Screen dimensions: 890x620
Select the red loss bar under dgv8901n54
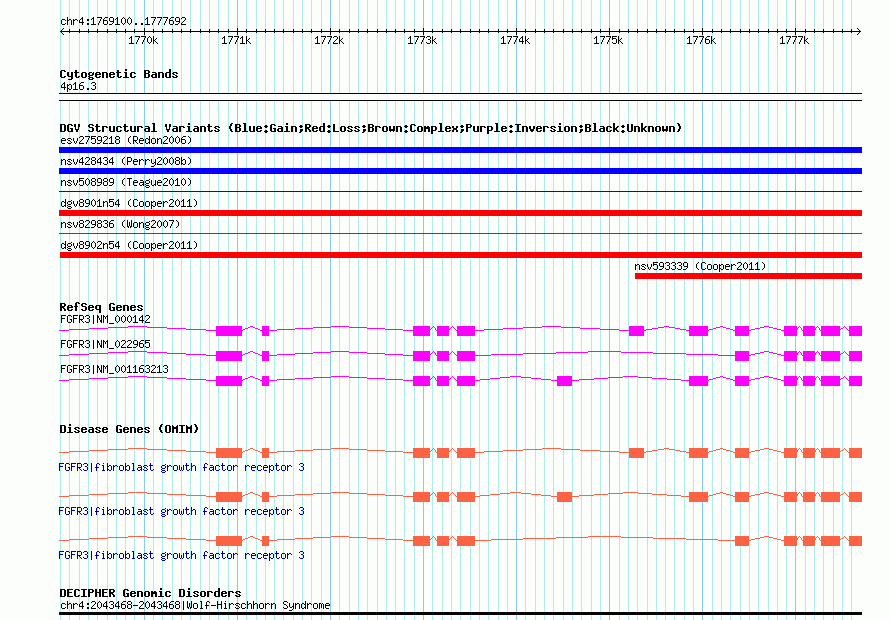tap(460, 213)
